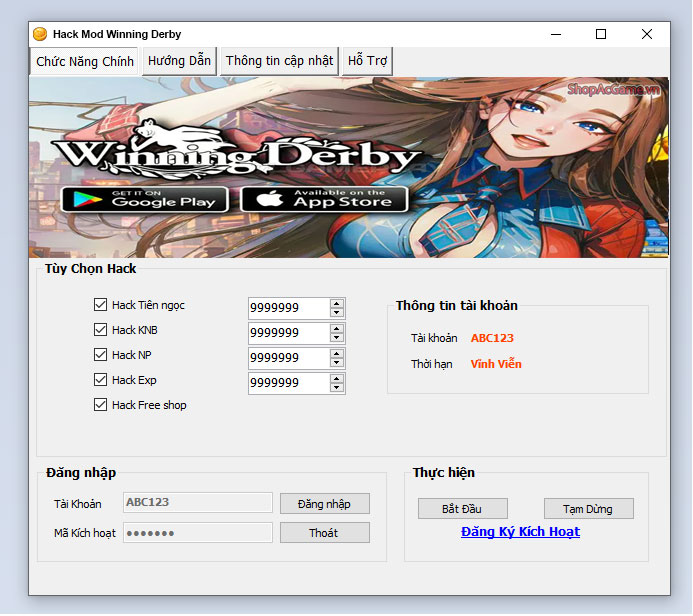Open the Đăng Ký Kích Hoạt link
The width and height of the screenshot is (693, 616).
click(521, 532)
